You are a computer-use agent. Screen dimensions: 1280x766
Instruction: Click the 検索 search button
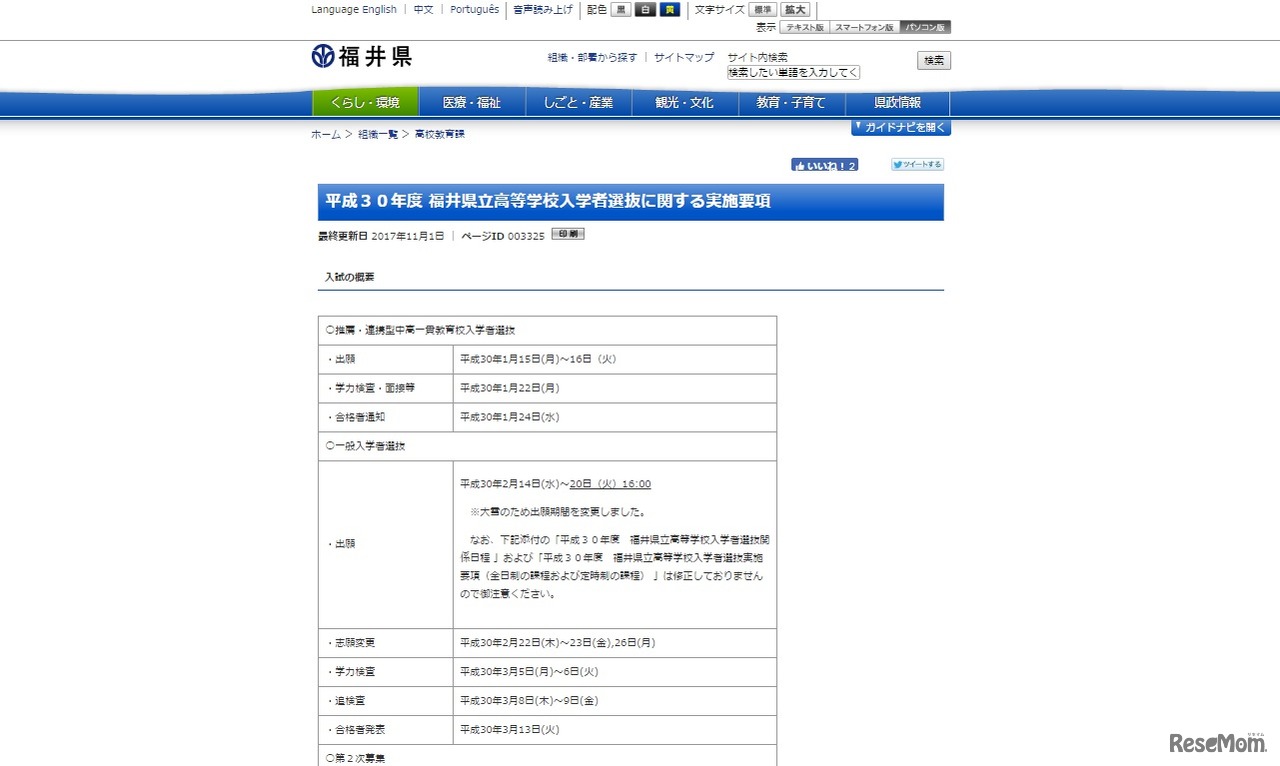click(x=932, y=60)
